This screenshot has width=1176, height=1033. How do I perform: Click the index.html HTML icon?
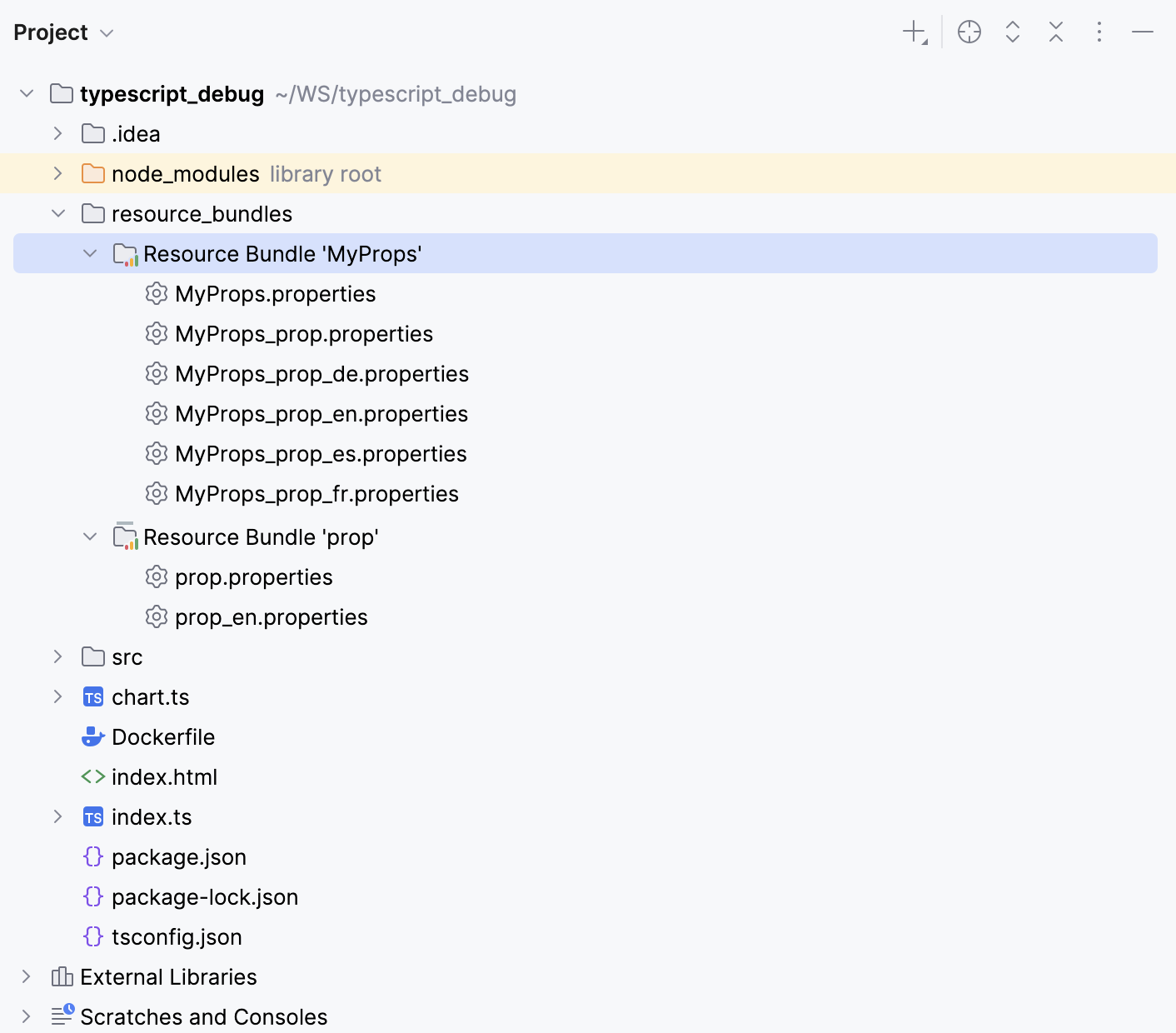(x=93, y=776)
